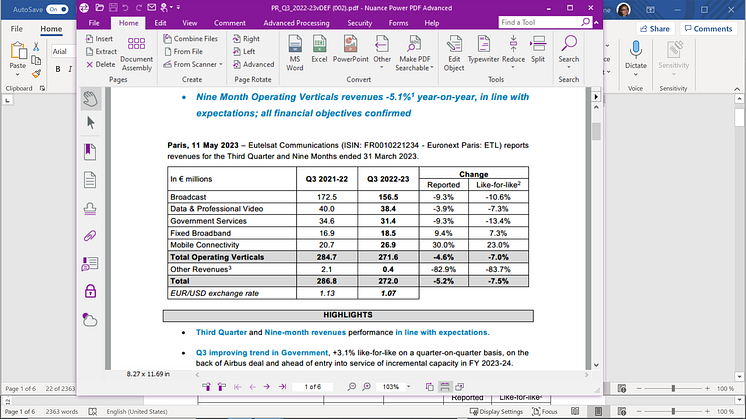Click the Cut scissors in Word
This screenshot has width=746, height=419.
pos(36,47)
